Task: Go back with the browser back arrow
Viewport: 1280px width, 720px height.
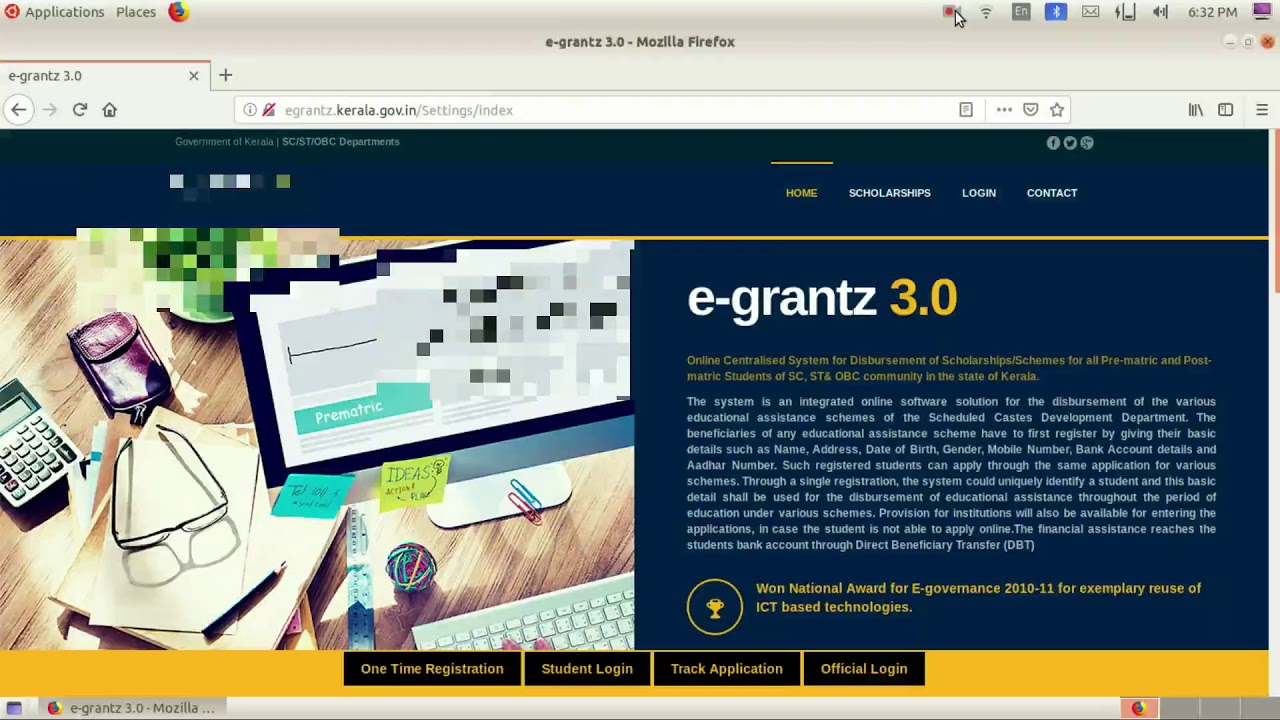Action: coord(19,110)
